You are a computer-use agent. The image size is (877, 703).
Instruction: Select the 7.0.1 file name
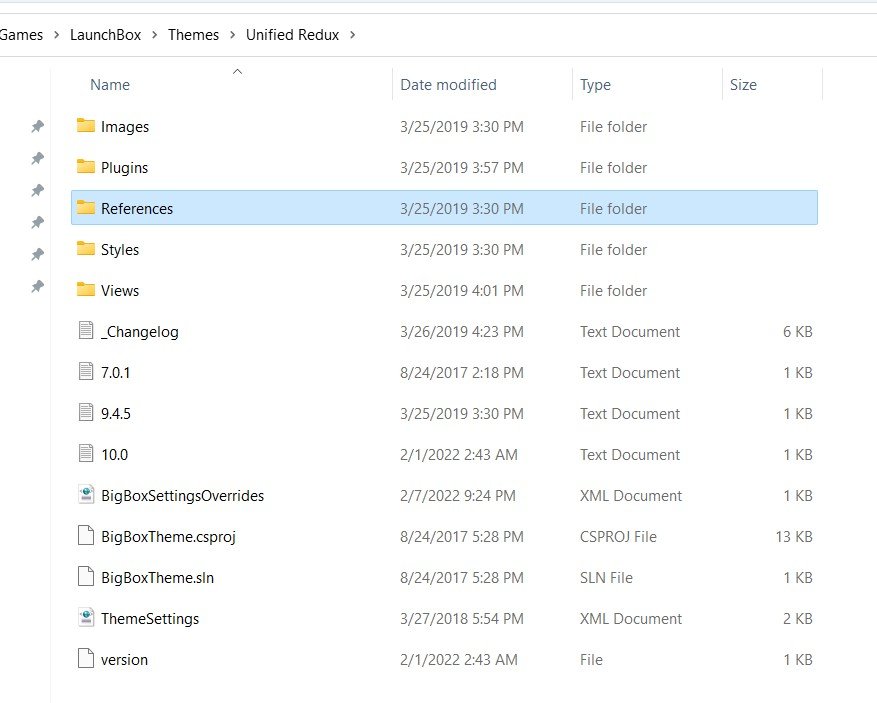115,372
